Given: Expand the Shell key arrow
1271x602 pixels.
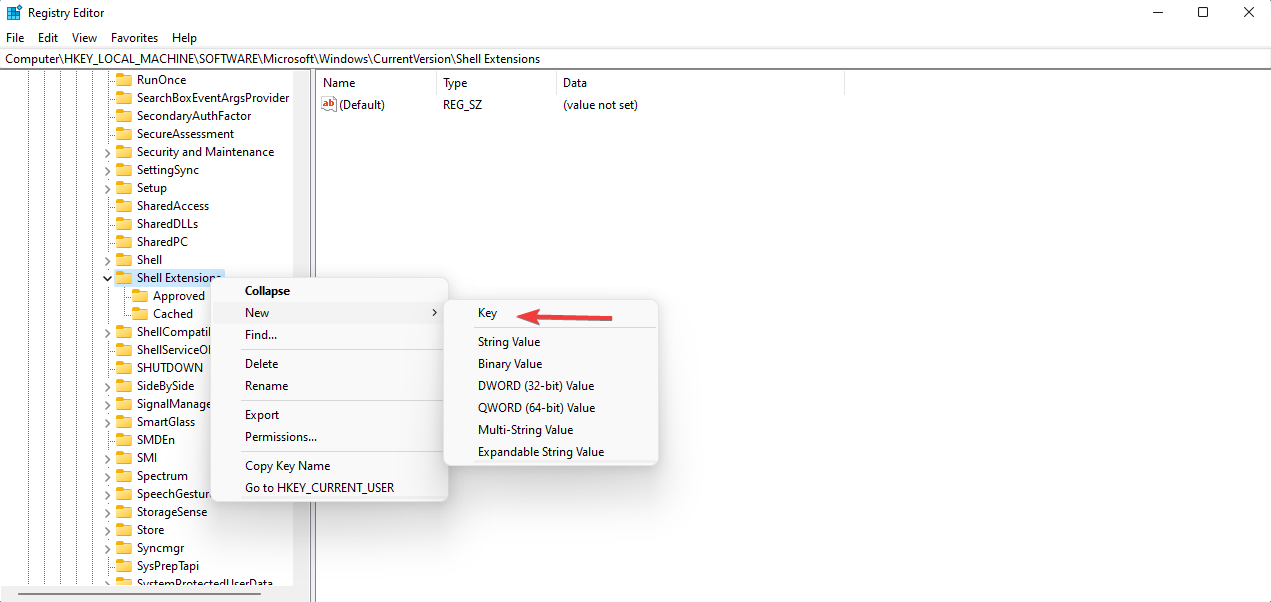Looking at the screenshot, I should click(107, 260).
